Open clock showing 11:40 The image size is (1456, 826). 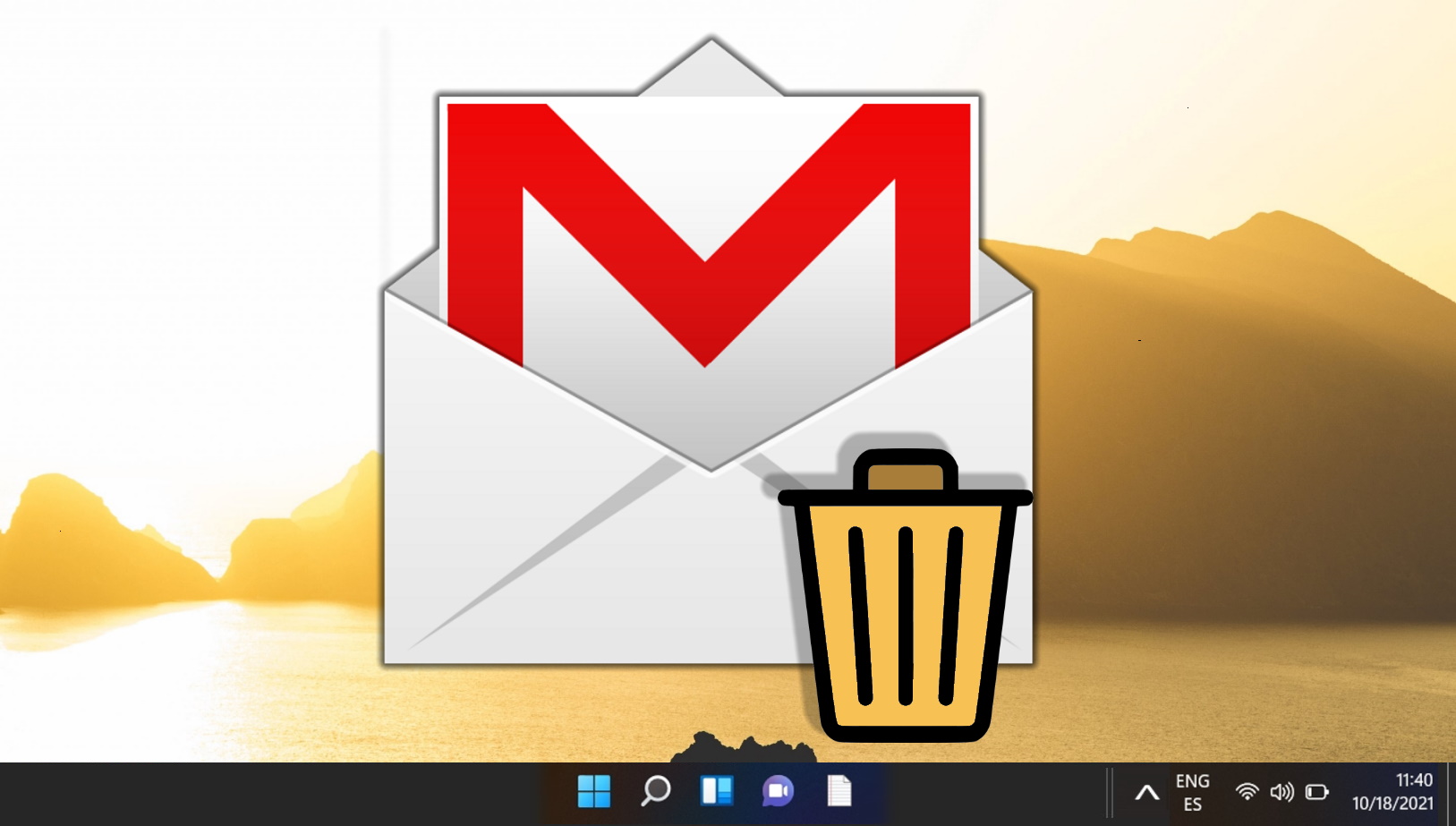(1414, 780)
